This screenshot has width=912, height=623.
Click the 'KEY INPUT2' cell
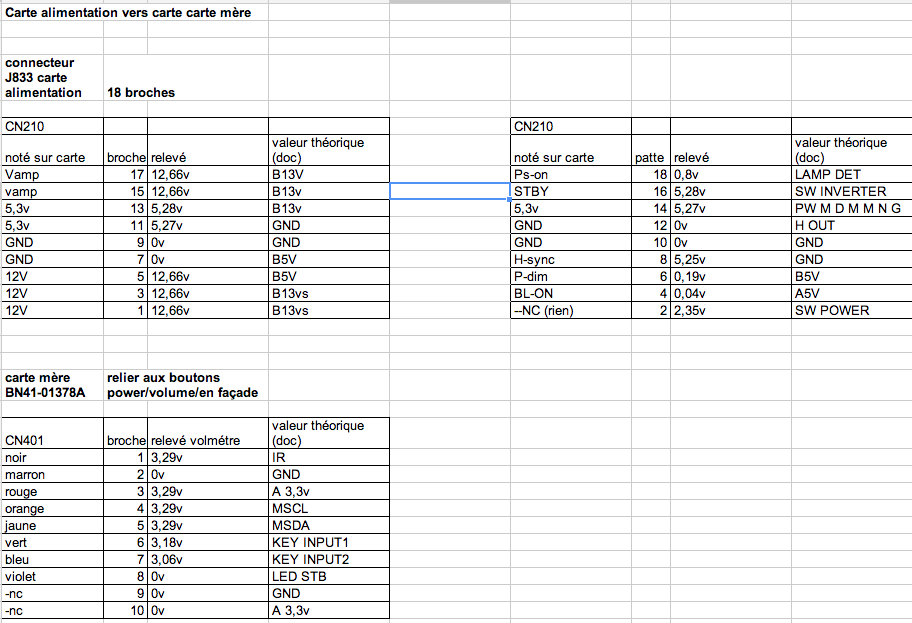pos(329,560)
